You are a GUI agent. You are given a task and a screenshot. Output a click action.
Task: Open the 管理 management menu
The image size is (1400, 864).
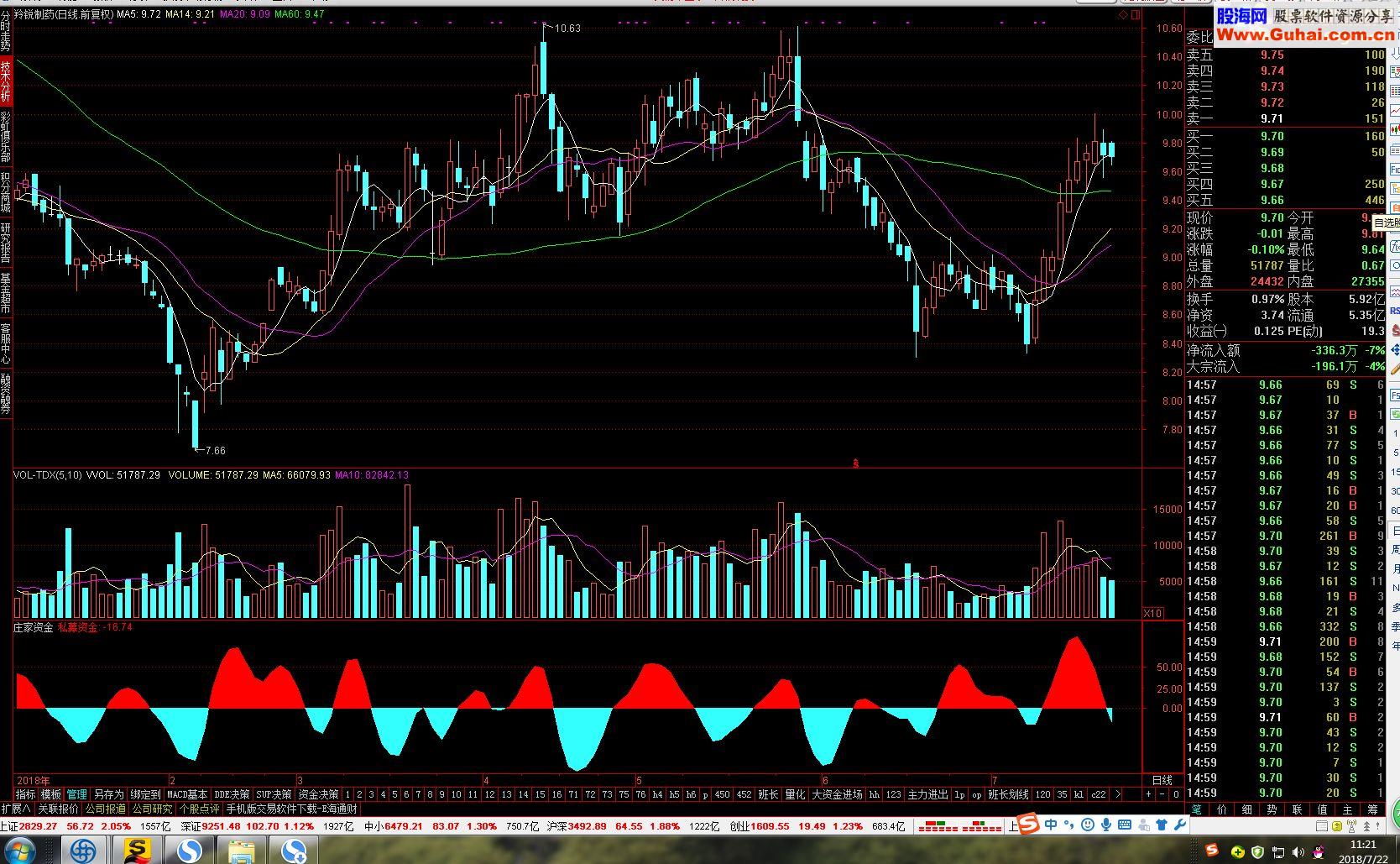[x=76, y=793]
